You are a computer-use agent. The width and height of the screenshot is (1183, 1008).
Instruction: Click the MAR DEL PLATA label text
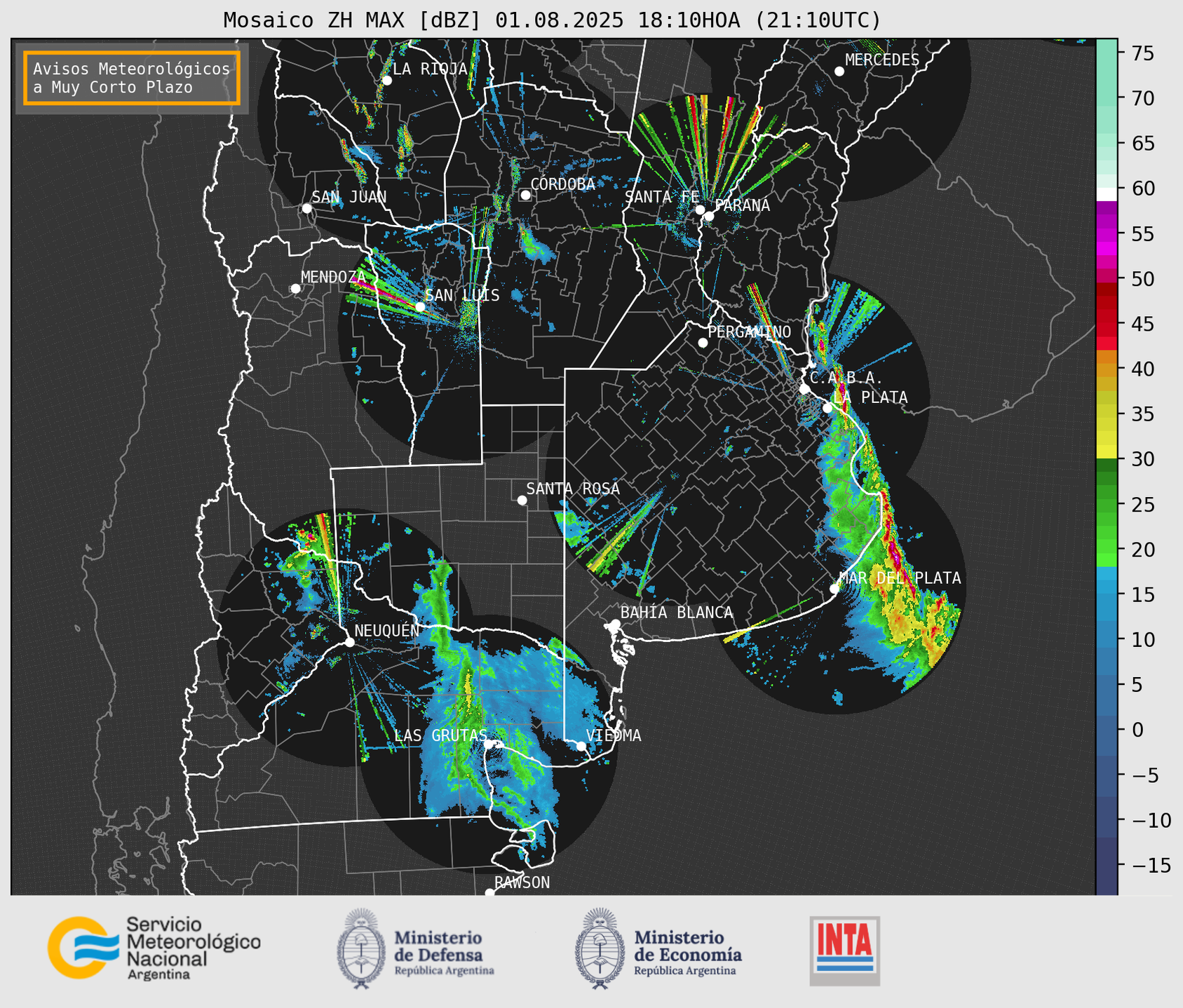[900, 578]
